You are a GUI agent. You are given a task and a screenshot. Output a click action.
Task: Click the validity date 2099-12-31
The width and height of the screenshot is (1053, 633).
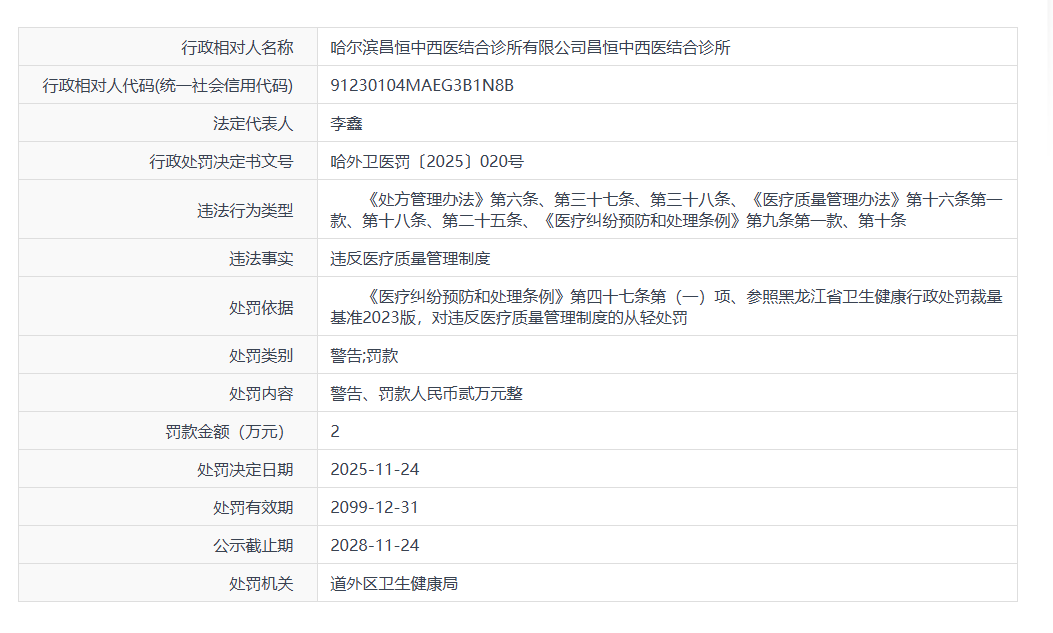[375, 507]
